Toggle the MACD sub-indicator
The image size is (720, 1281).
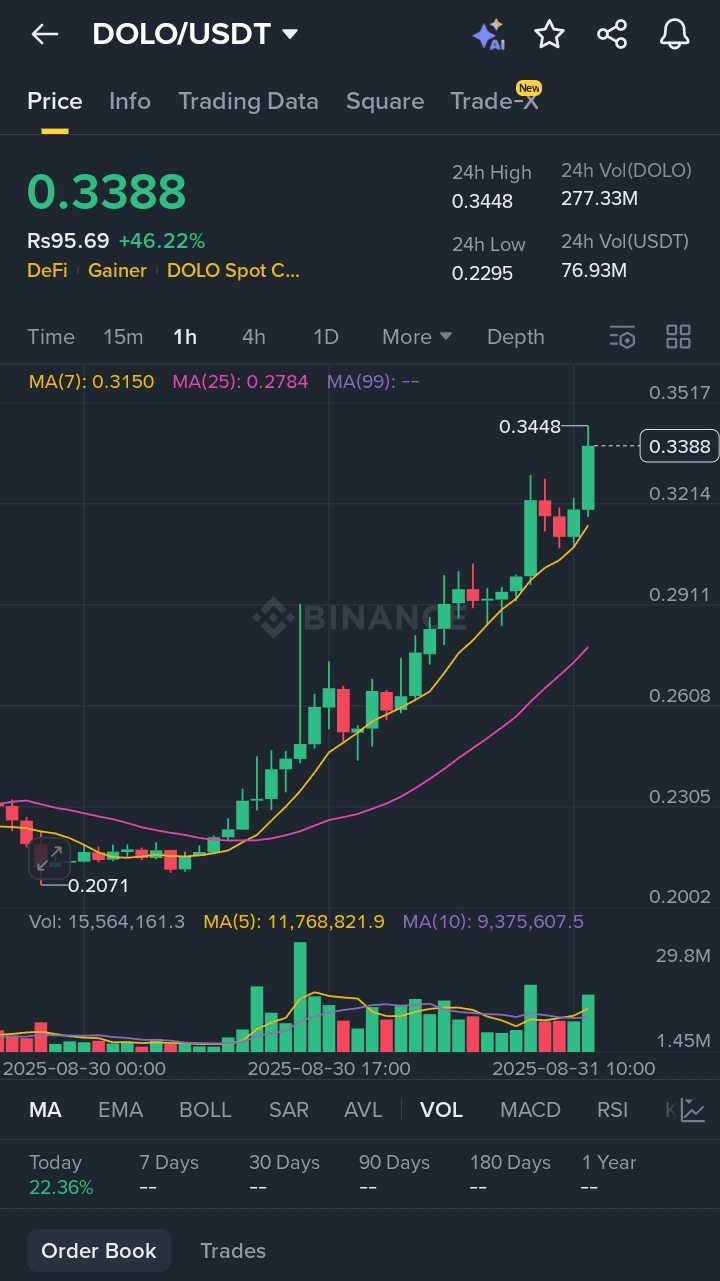click(530, 1110)
